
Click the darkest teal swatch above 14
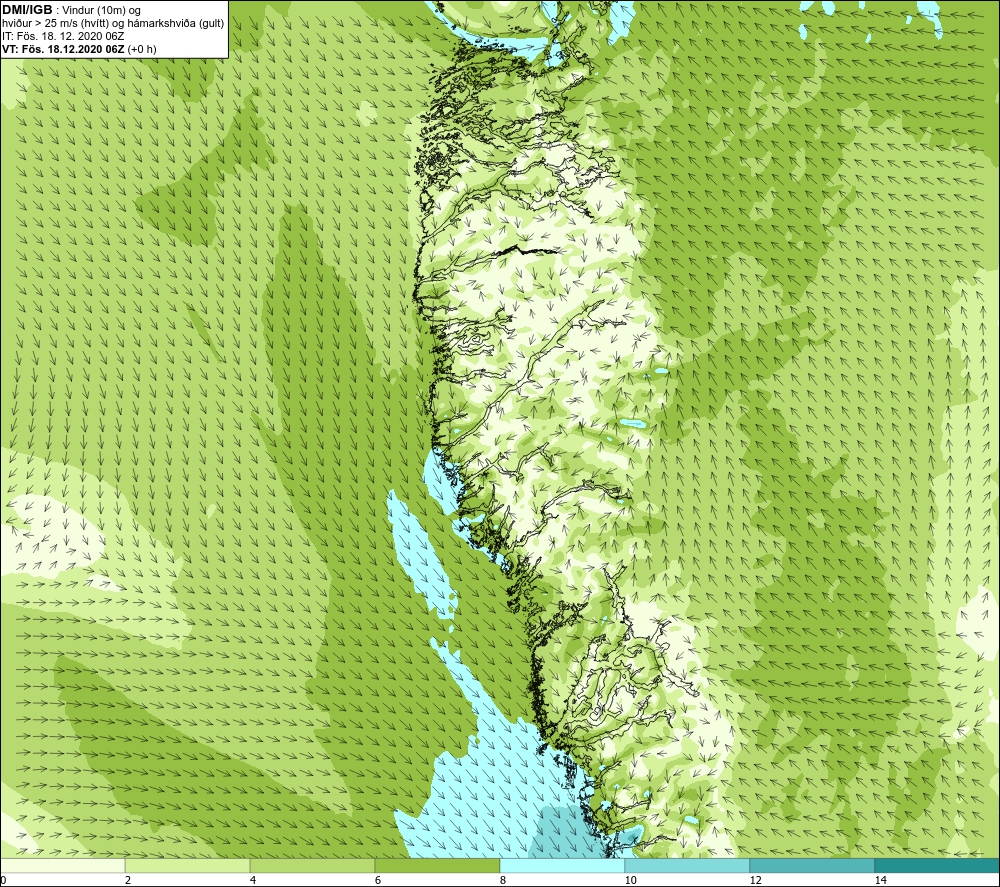pyautogui.click(x=938, y=865)
